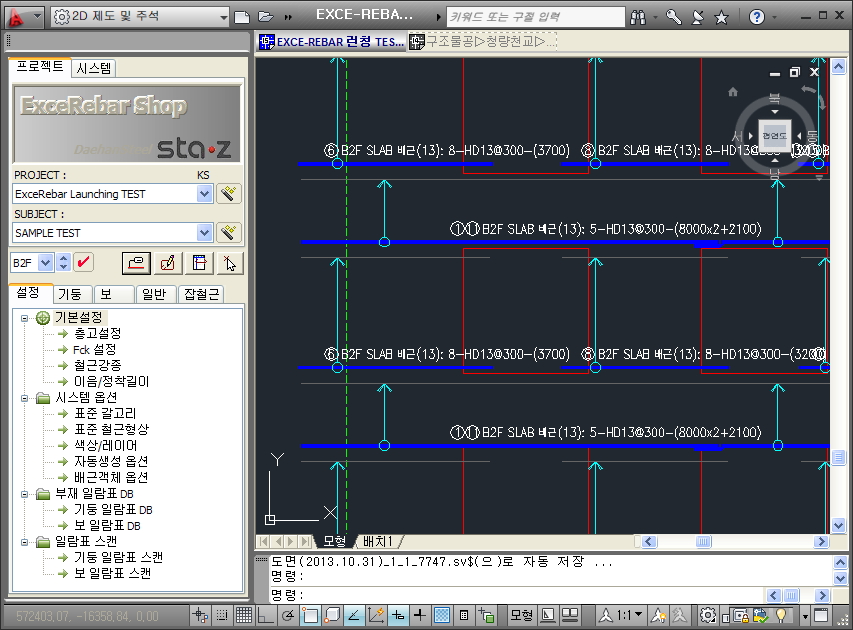Collapse the 기본설정 tree node
The width and height of the screenshot is (853, 630).
click(24, 318)
